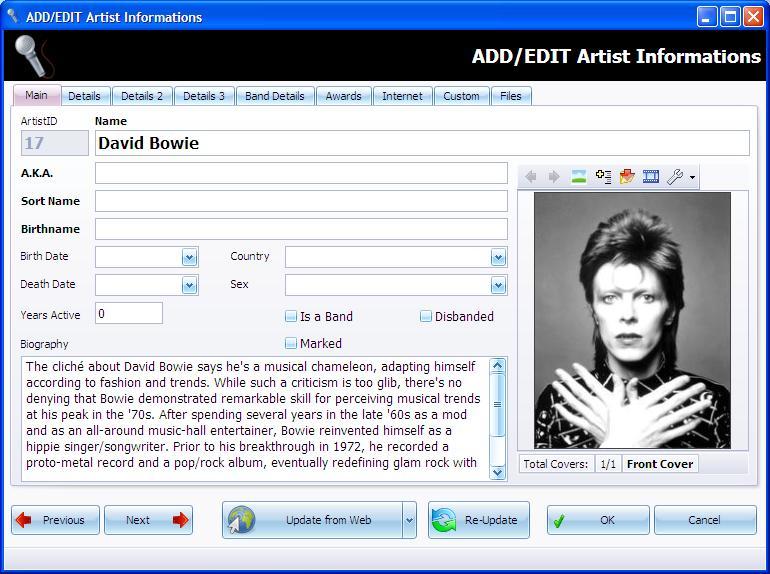770x574 pixels.
Task: Click the add cover plus-list icon
Action: coord(603,176)
